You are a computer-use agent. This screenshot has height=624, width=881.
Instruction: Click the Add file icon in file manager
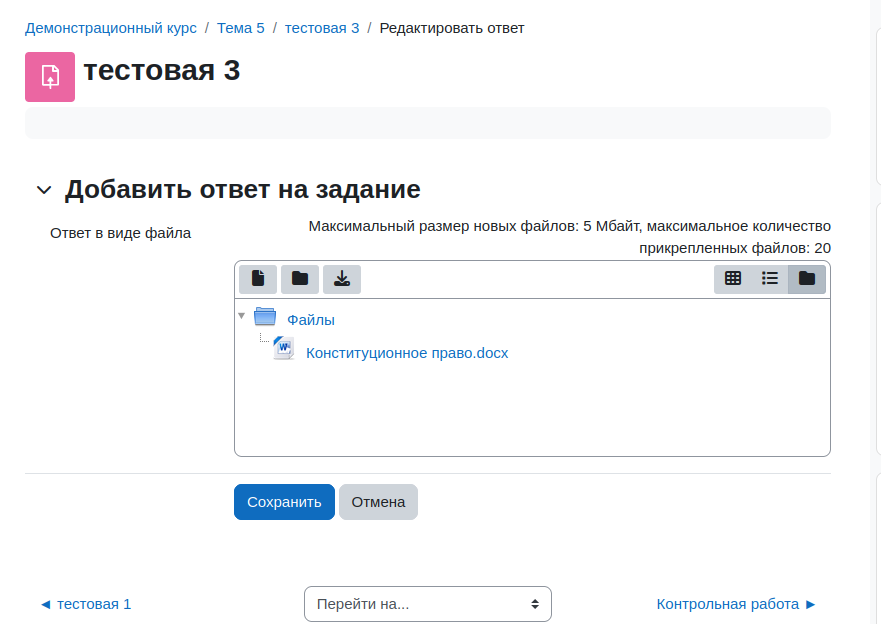(x=258, y=279)
